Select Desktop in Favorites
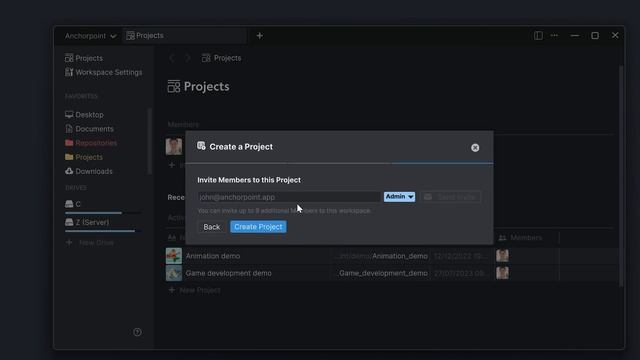The height and width of the screenshot is (360, 640). coord(84,115)
